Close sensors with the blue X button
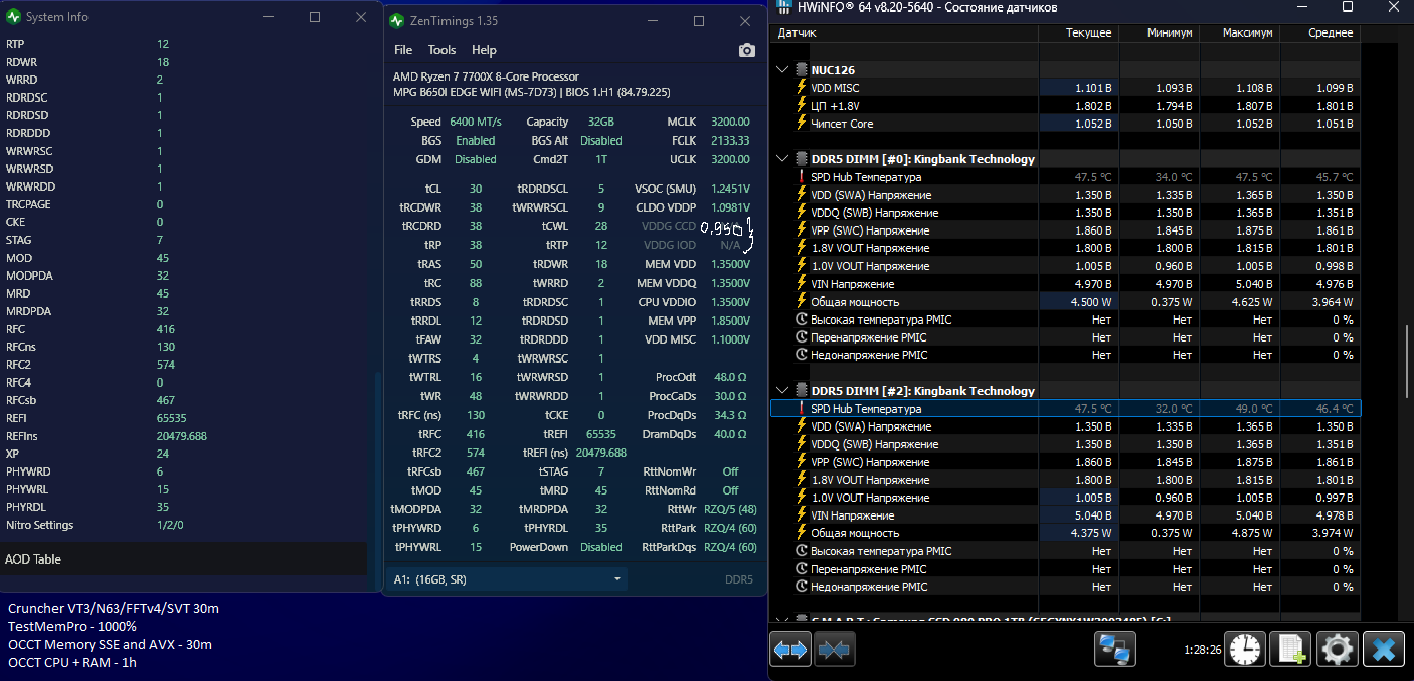This screenshot has height=681, width=1414. [x=1384, y=650]
